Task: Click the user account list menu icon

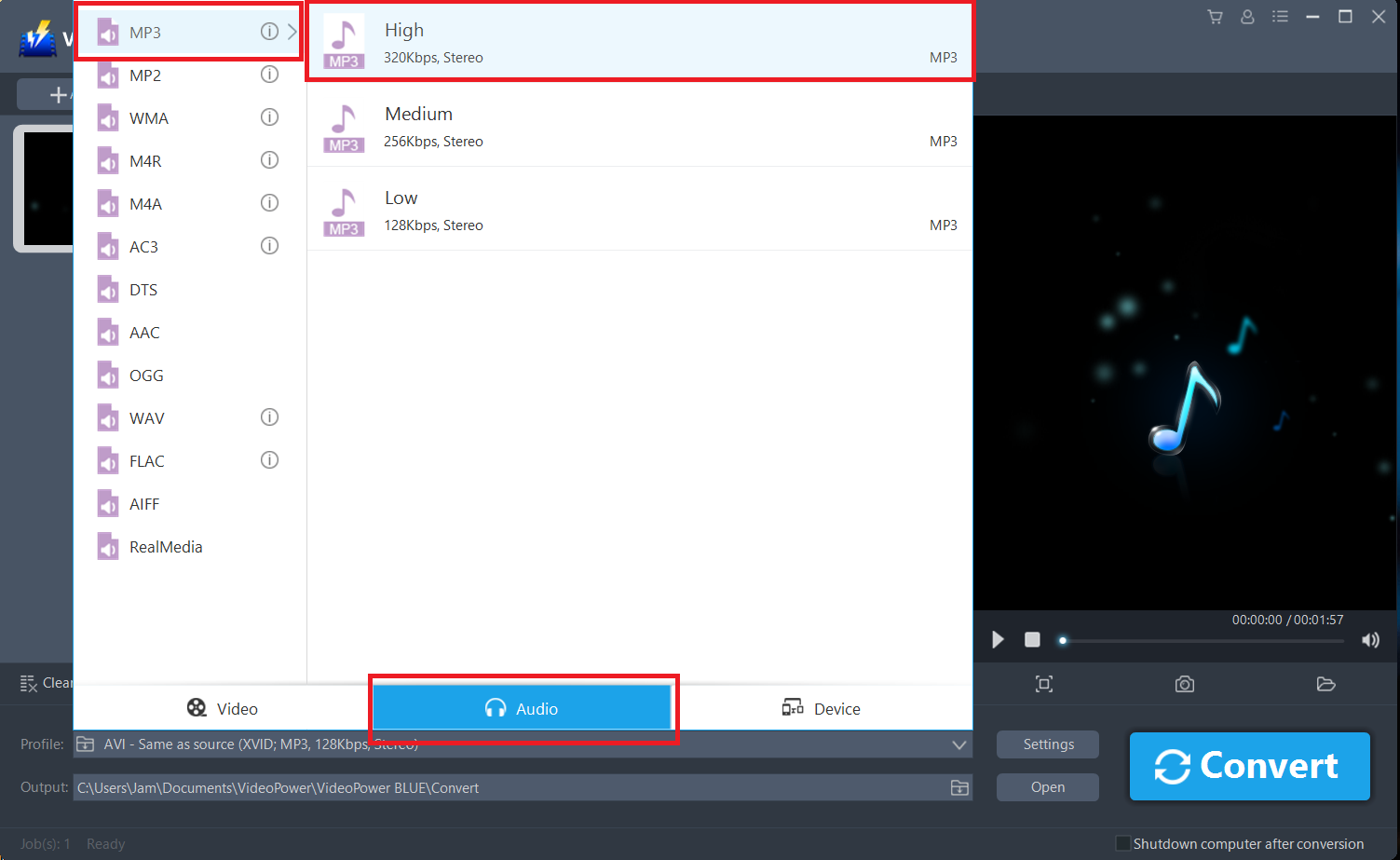Action: (1280, 16)
